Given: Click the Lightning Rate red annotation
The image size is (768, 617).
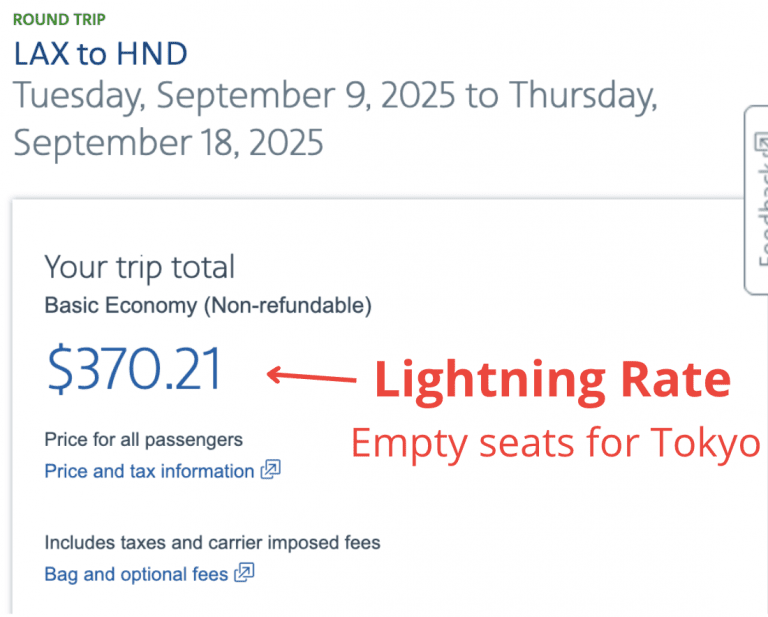Looking at the screenshot, I should [552, 380].
